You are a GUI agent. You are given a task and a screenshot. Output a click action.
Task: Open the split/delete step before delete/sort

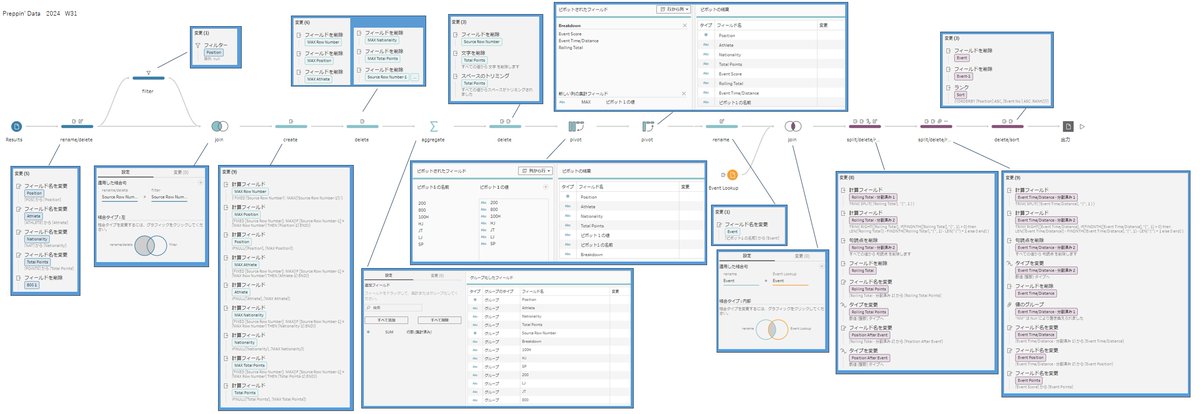click(936, 126)
